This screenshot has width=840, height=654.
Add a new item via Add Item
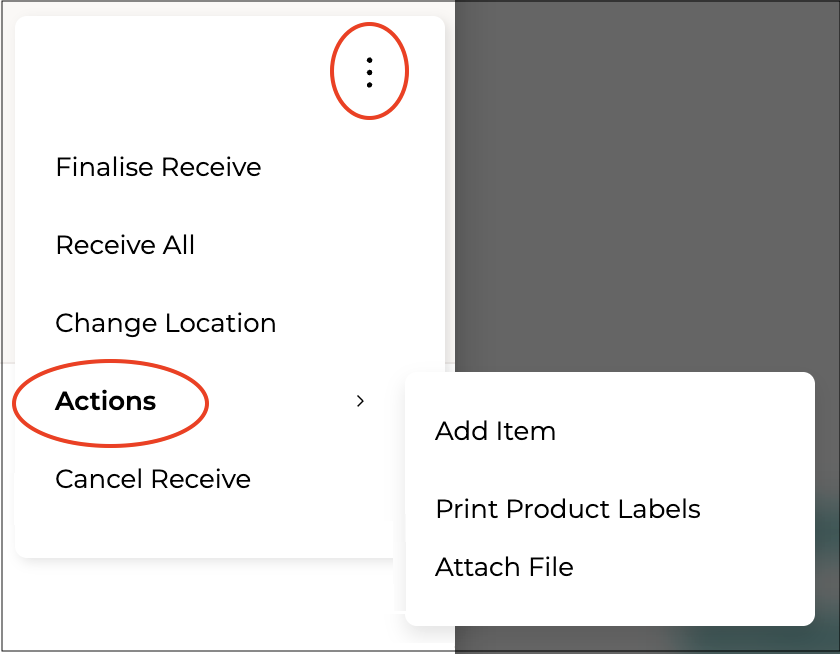pos(495,431)
